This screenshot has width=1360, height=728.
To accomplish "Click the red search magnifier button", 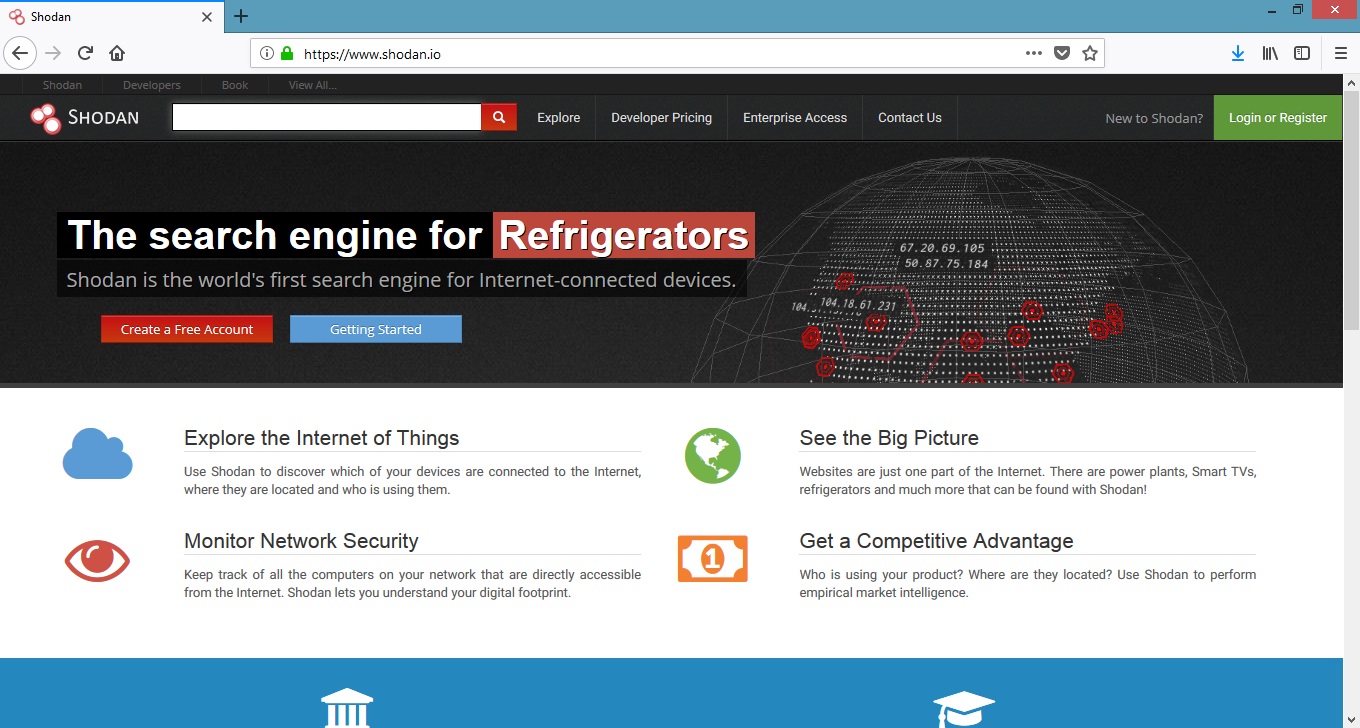I will 498,118.
